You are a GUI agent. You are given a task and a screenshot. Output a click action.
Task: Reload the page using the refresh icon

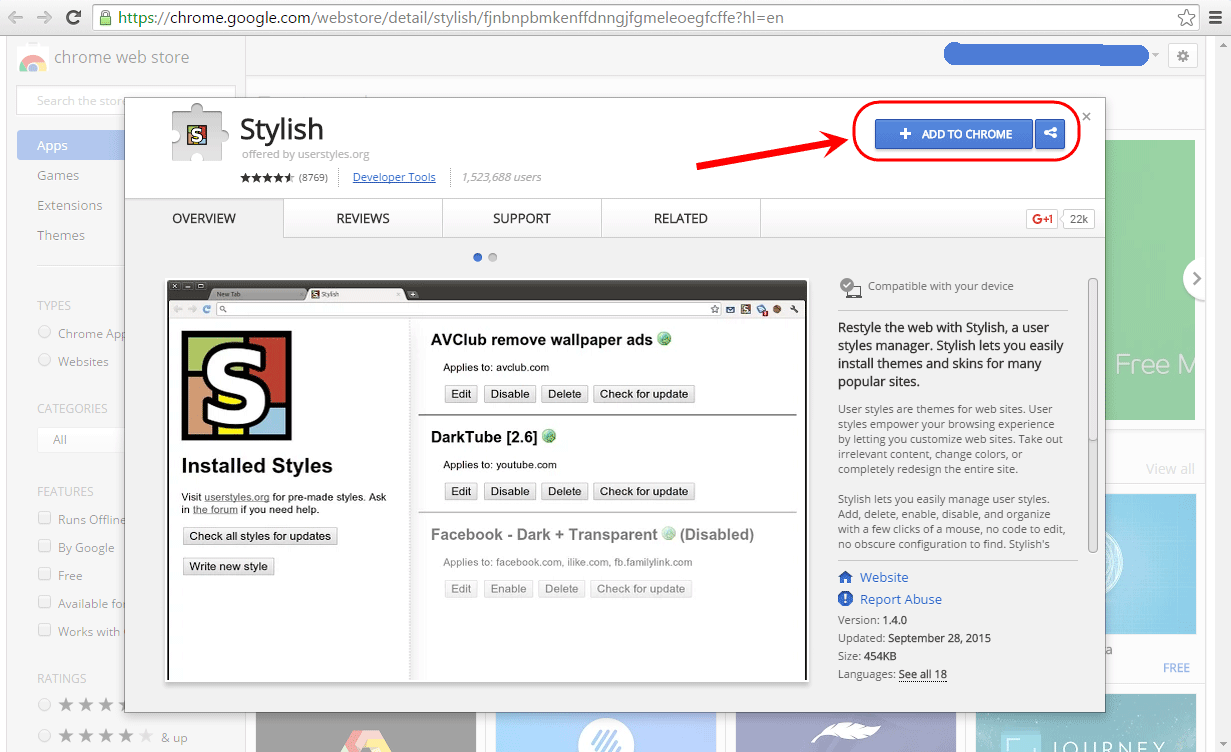pyautogui.click(x=73, y=18)
